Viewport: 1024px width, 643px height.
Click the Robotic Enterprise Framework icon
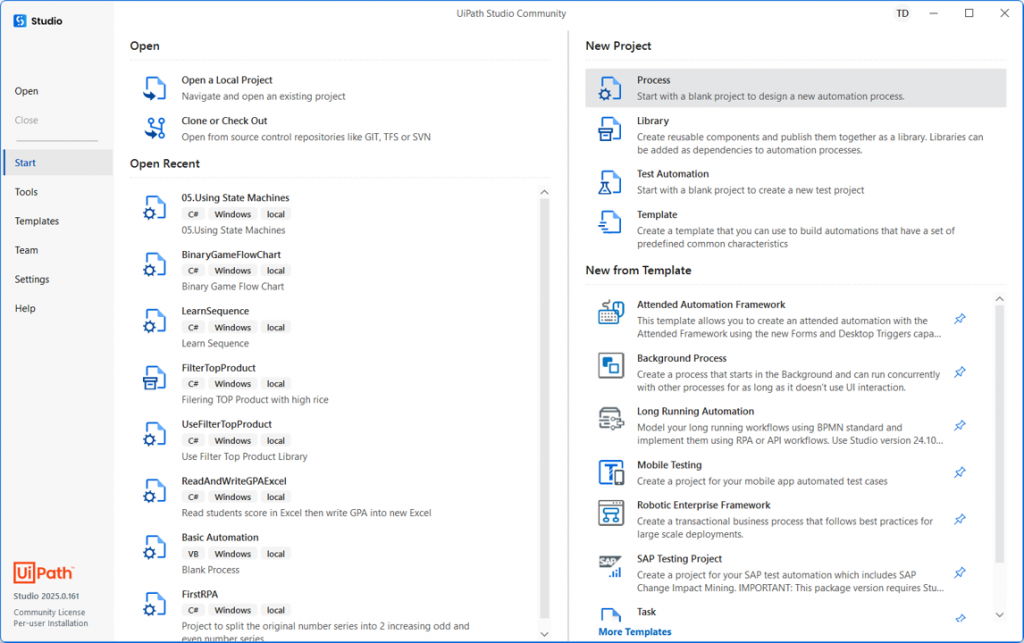[611, 512]
